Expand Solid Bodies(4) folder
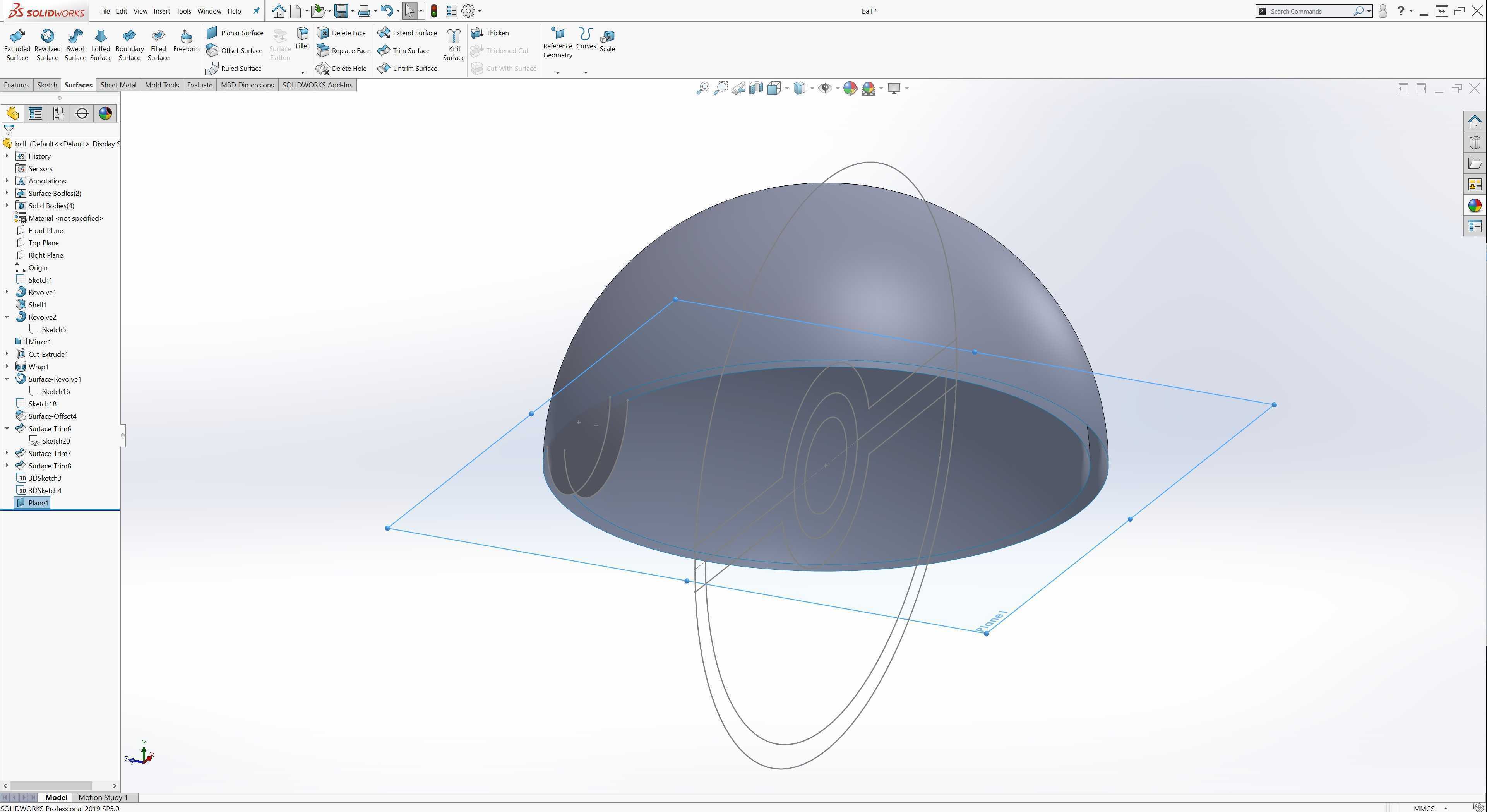 [x=7, y=206]
